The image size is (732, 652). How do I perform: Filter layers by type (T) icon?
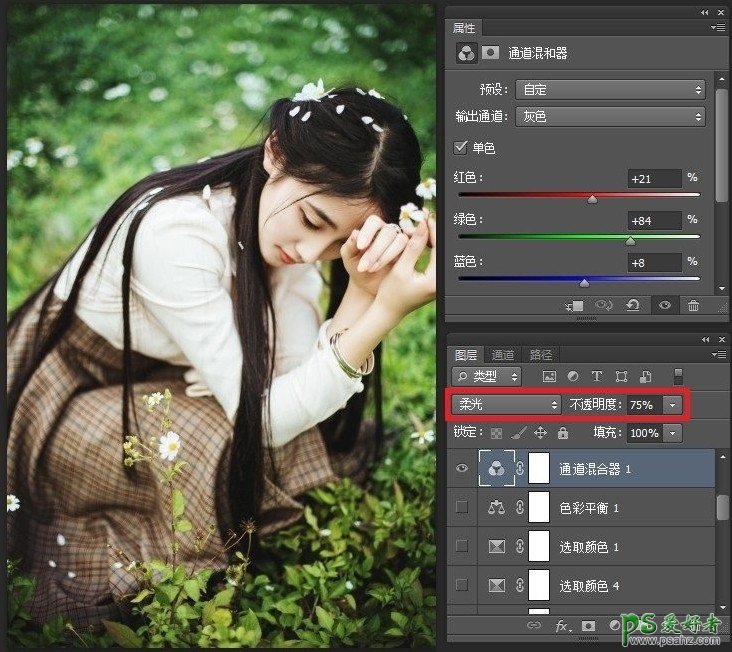(597, 377)
